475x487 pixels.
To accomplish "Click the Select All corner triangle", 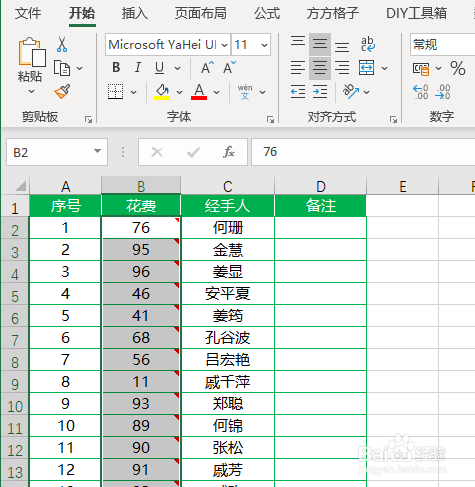I will point(20,186).
